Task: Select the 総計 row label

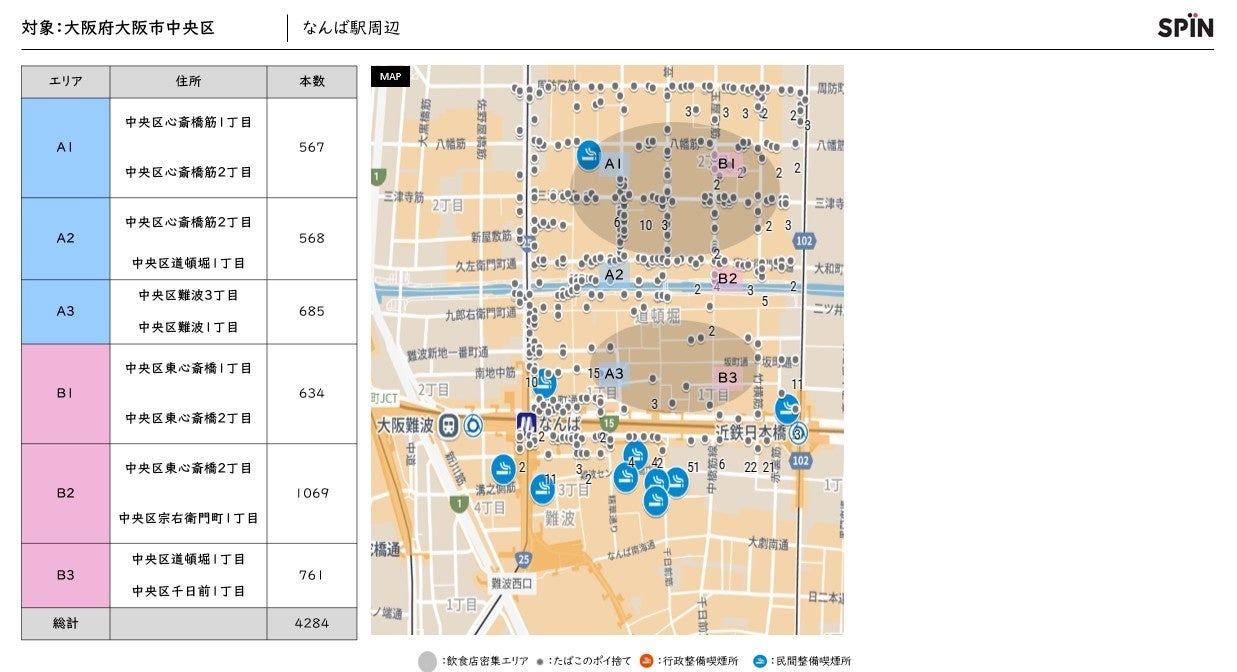Action: pos(66,622)
